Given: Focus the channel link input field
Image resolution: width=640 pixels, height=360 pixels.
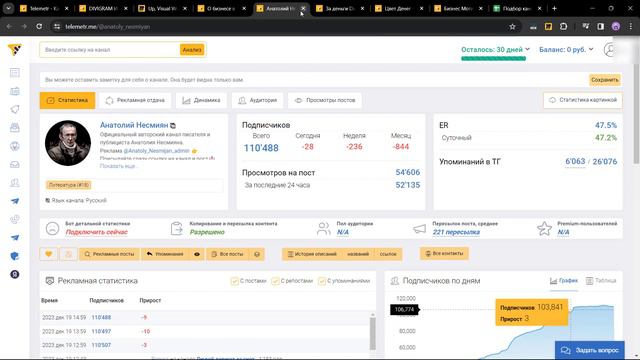Looking at the screenshot, I should click(110, 50).
